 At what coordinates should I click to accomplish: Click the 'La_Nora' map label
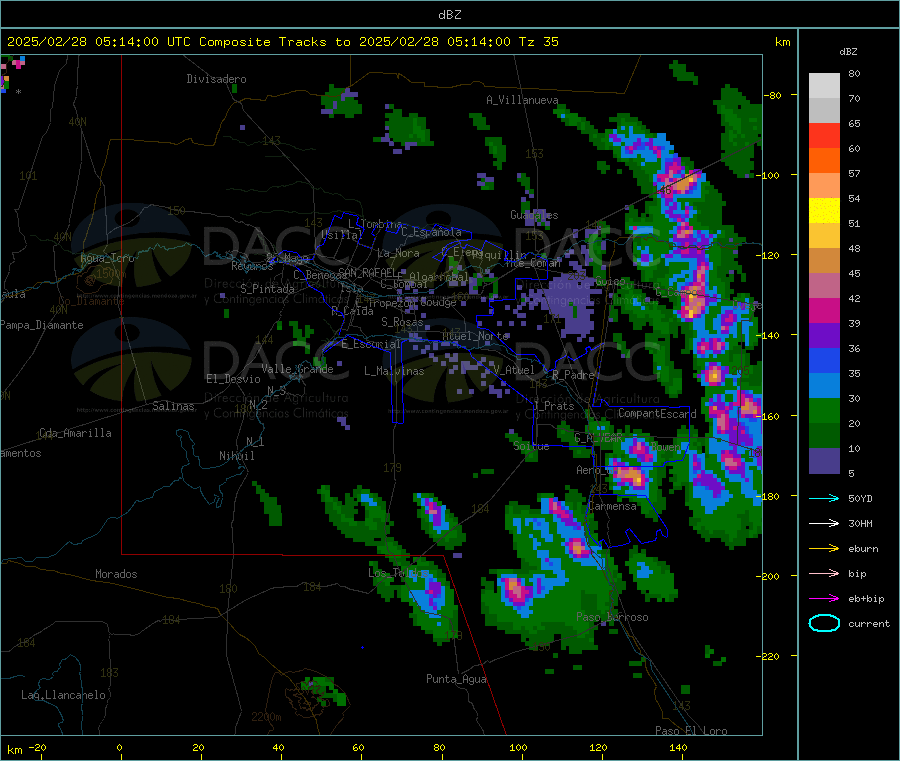pos(398,253)
